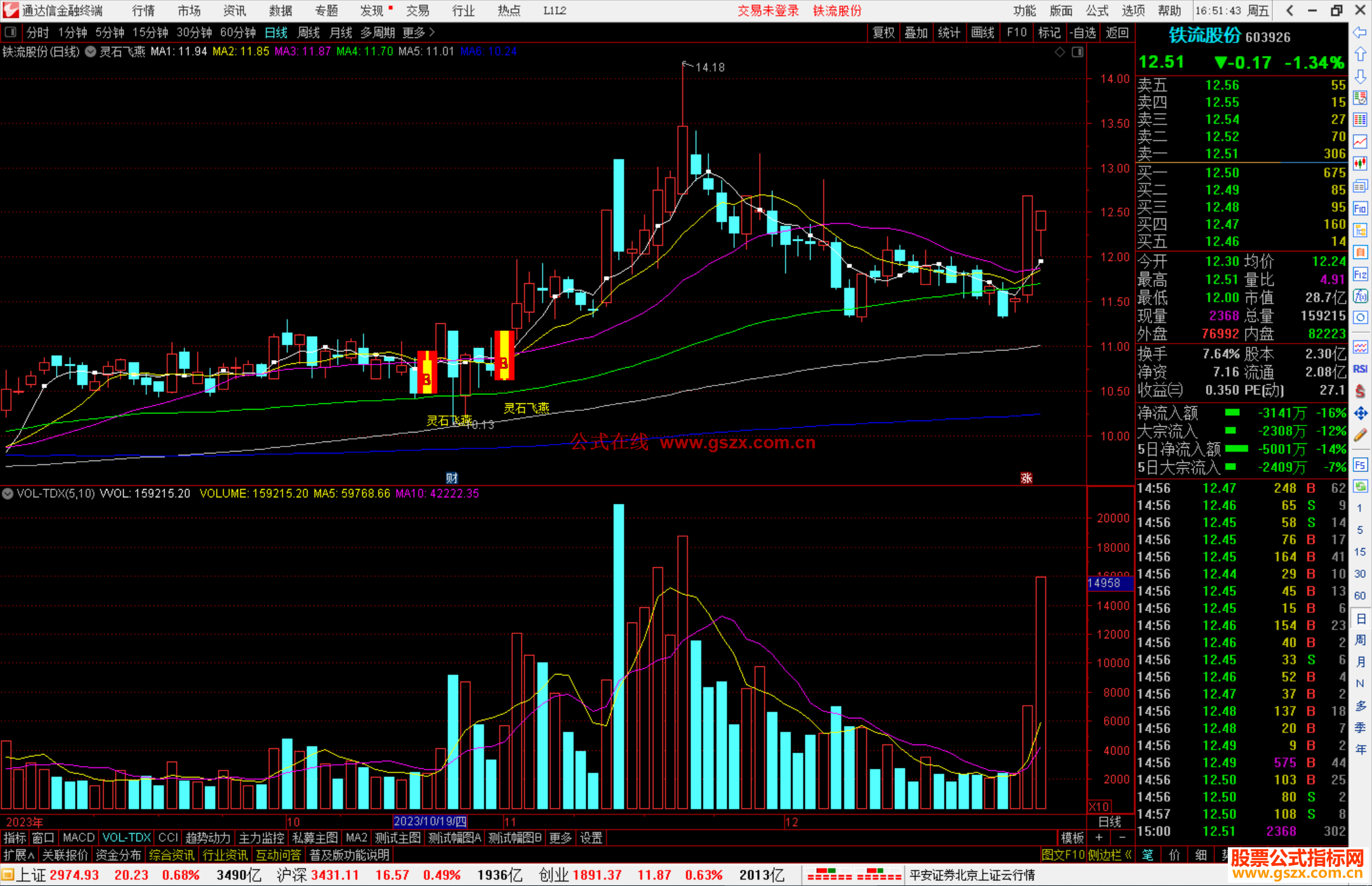Select the 月 monthly period toggle in sidebar
The height and width of the screenshot is (886, 1372).
pos(1360,662)
